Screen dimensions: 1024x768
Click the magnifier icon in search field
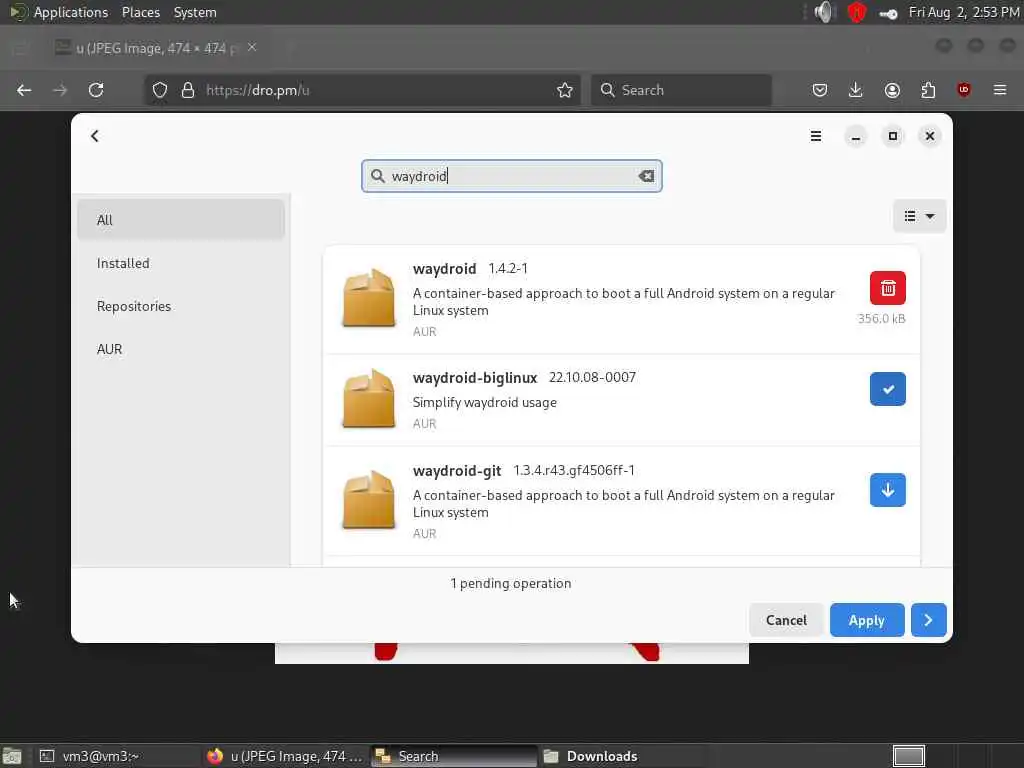tap(377, 176)
